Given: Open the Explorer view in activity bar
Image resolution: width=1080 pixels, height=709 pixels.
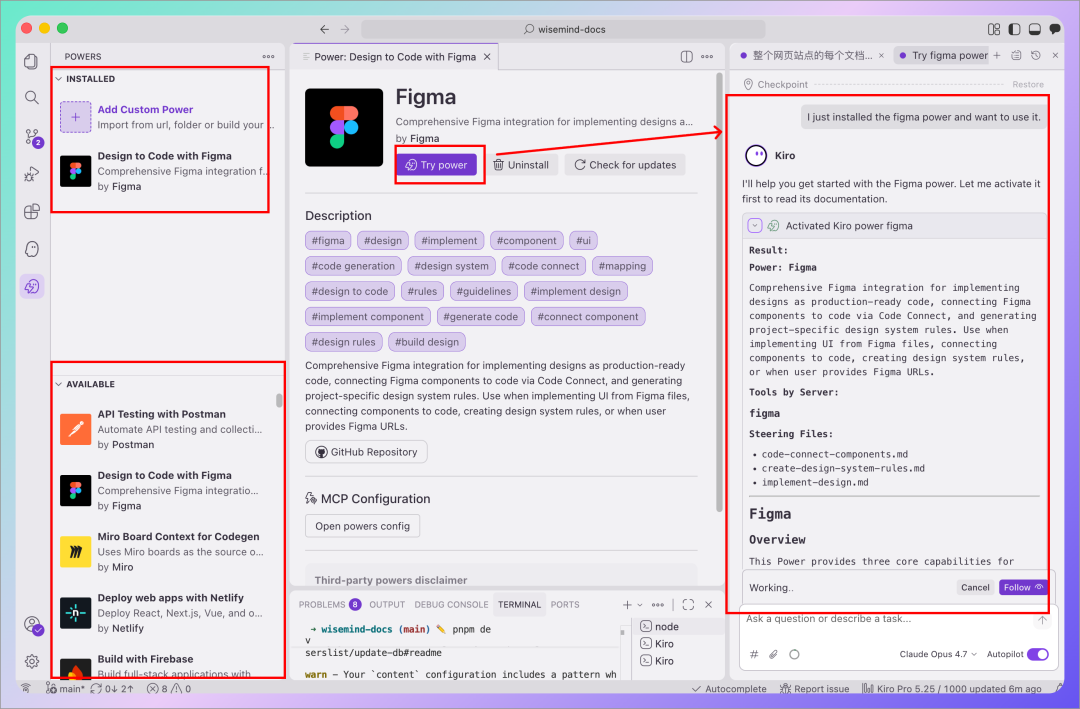Looking at the screenshot, I should pyautogui.click(x=31, y=61).
